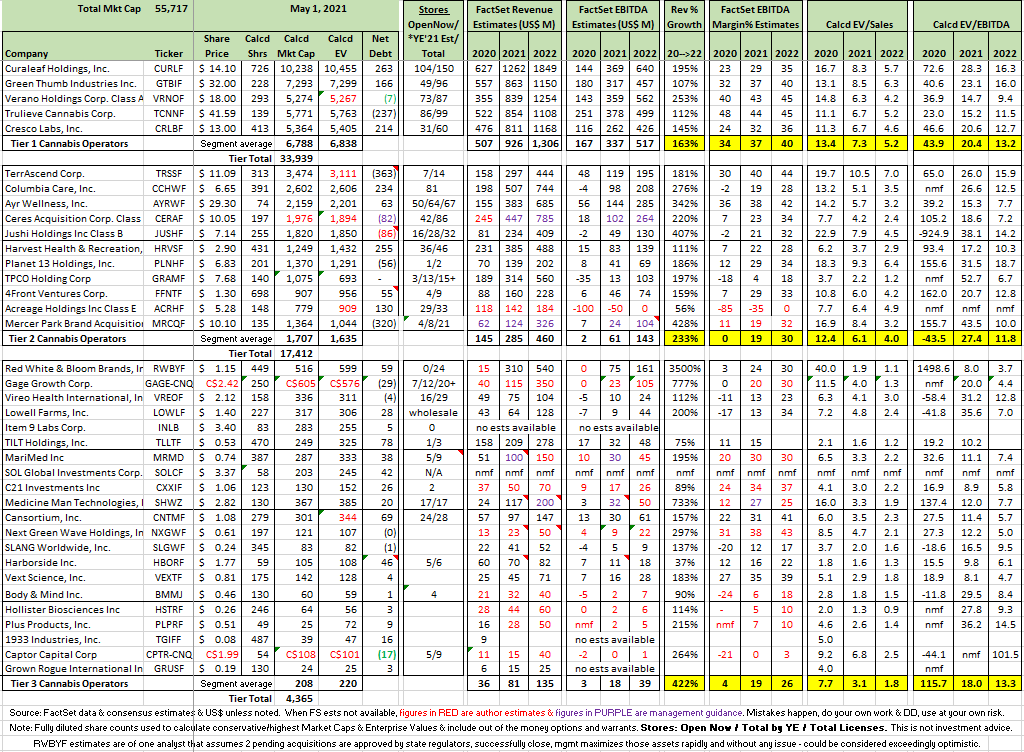Select the ticker cell GRUSF
Screen dimensions: 1024x752
tap(168, 668)
